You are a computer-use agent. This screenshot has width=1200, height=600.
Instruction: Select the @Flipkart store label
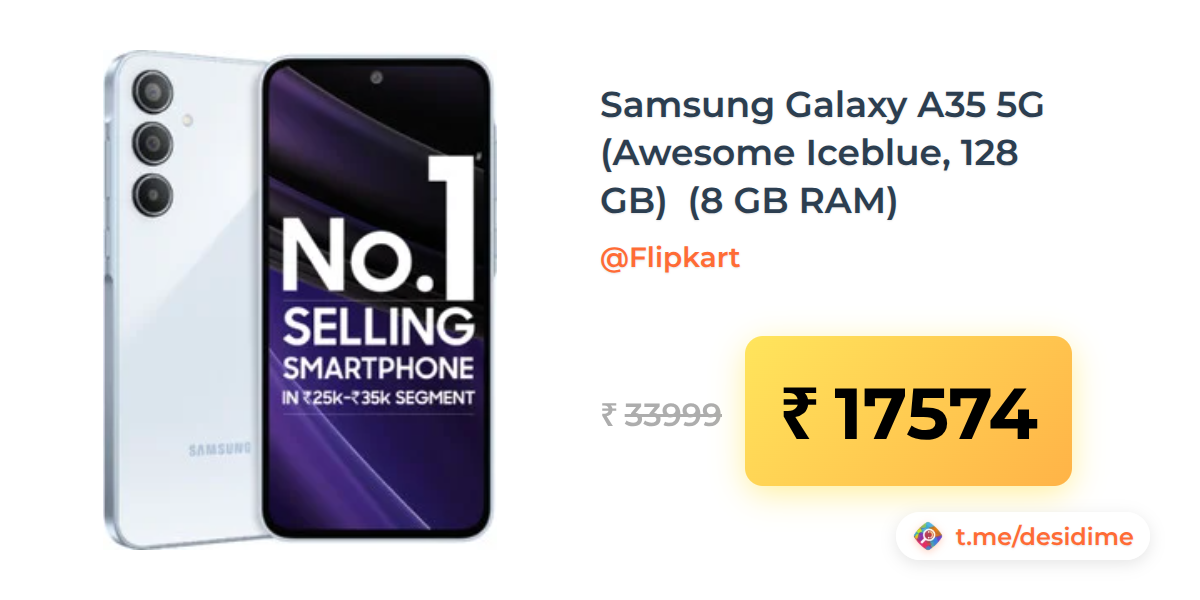670,258
